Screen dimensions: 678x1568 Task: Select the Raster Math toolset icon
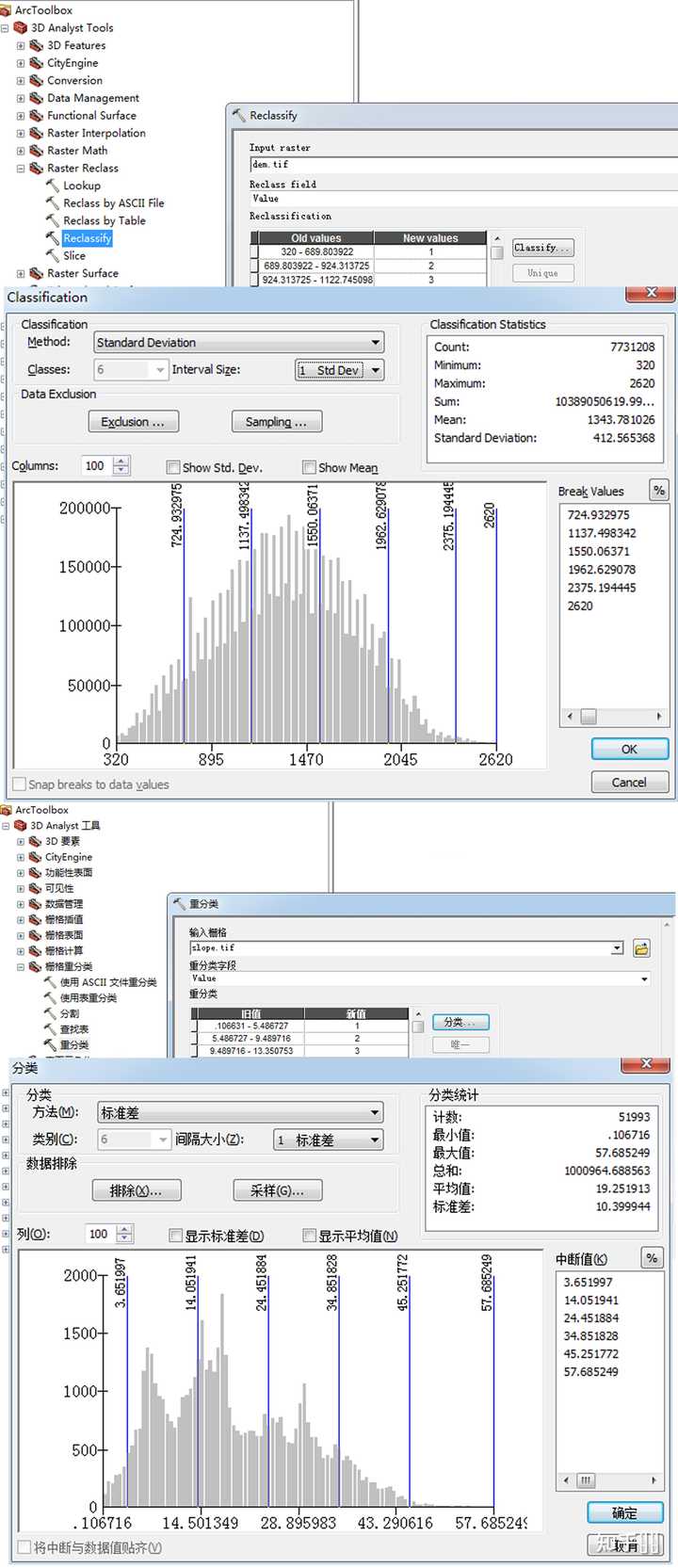tap(36, 151)
